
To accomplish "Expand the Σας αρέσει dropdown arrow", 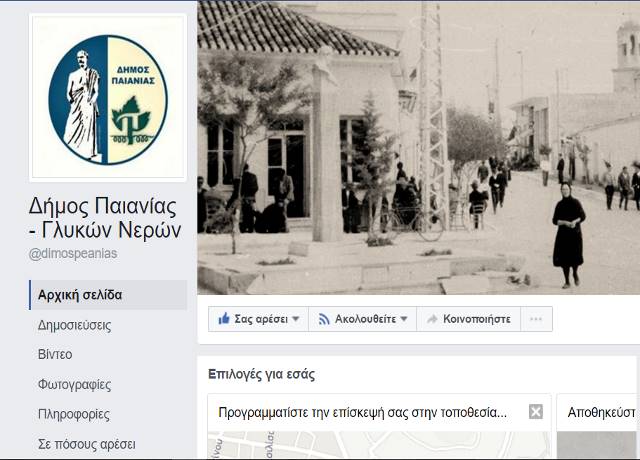I will click(296, 319).
